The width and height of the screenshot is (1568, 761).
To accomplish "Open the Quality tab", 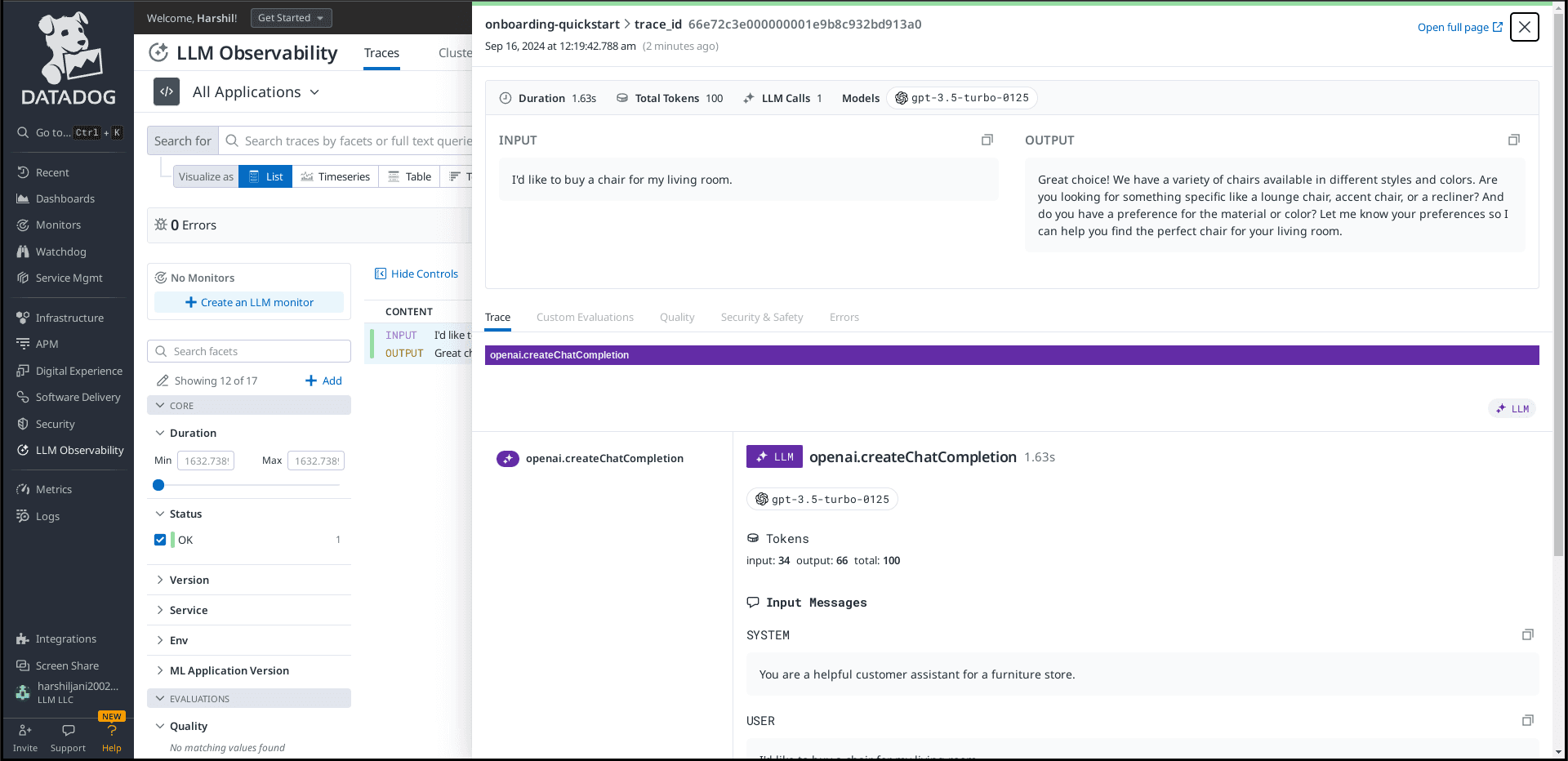I will (x=677, y=318).
